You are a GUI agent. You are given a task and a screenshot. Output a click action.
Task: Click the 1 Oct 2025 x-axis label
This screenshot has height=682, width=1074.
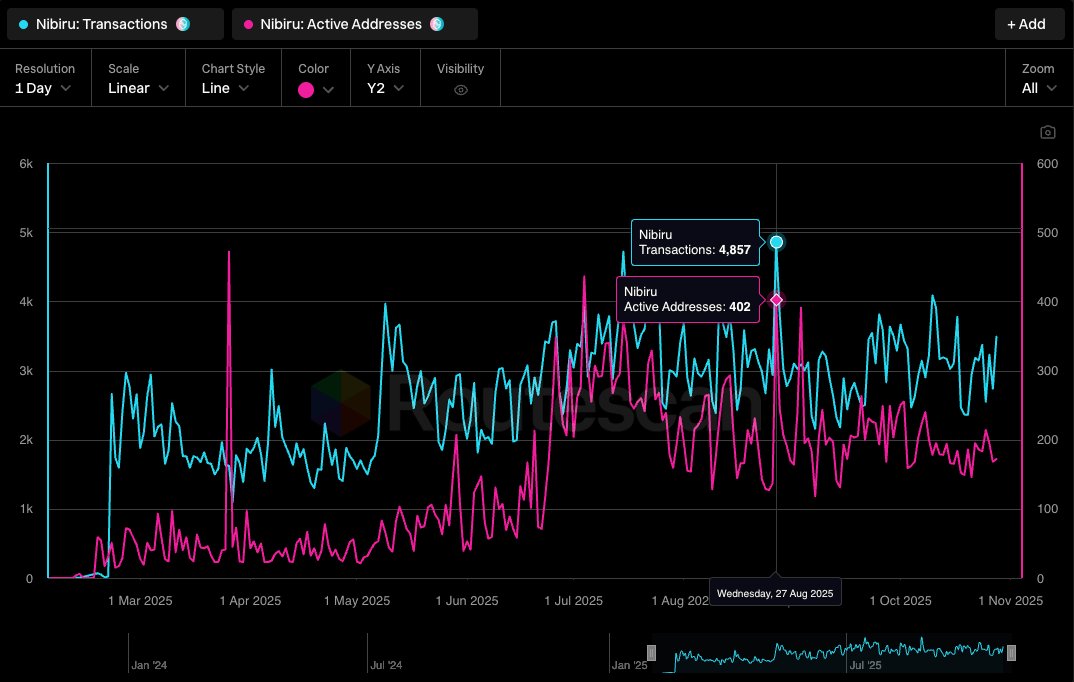[x=901, y=601]
